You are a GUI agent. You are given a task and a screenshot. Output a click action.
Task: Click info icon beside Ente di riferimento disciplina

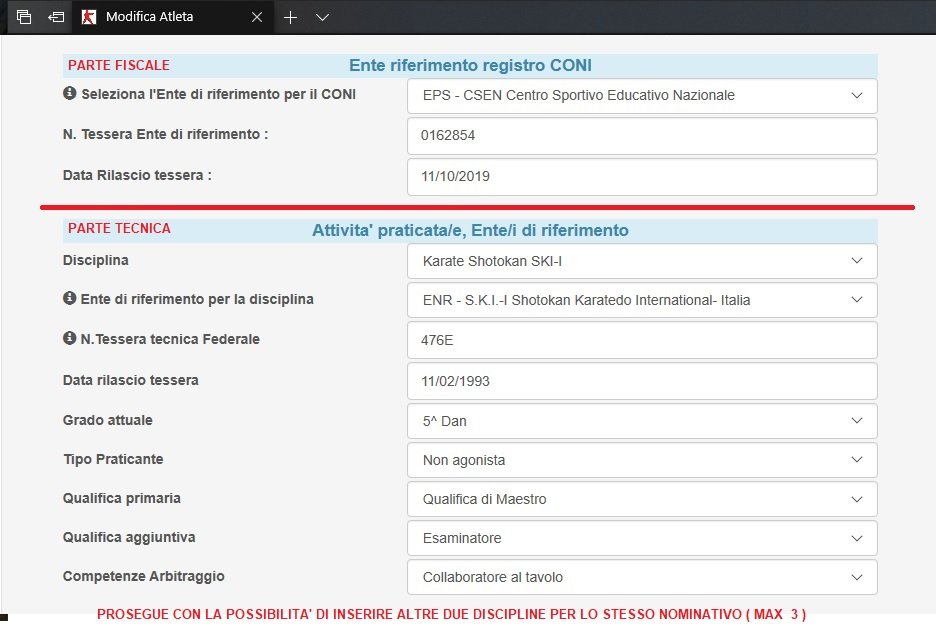pos(70,299)
